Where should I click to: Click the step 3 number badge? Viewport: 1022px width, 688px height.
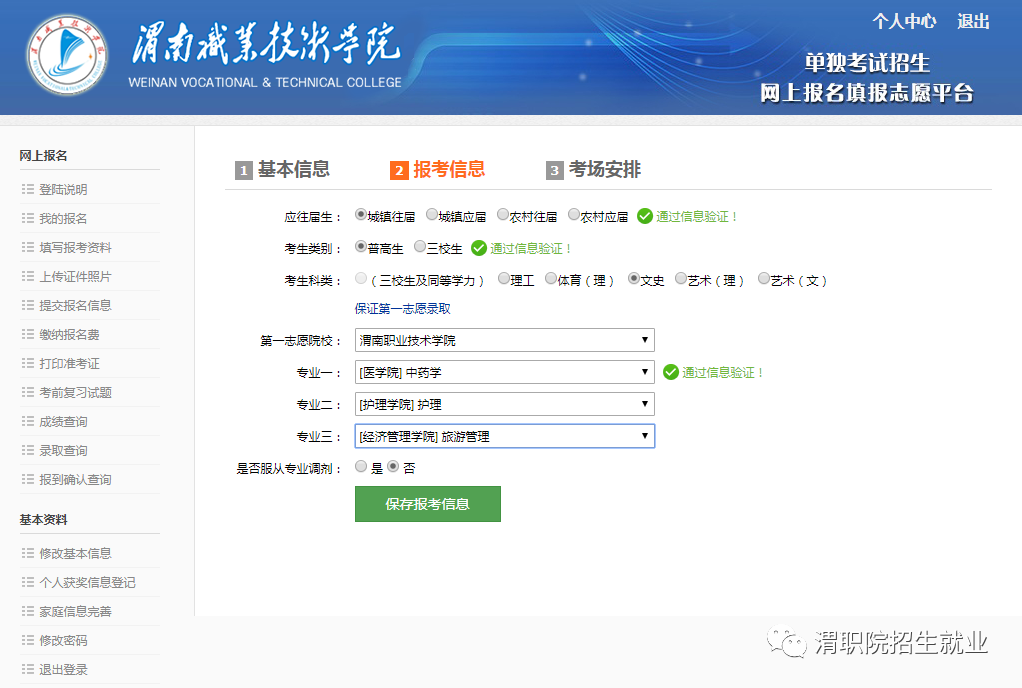tap(554, 171)
